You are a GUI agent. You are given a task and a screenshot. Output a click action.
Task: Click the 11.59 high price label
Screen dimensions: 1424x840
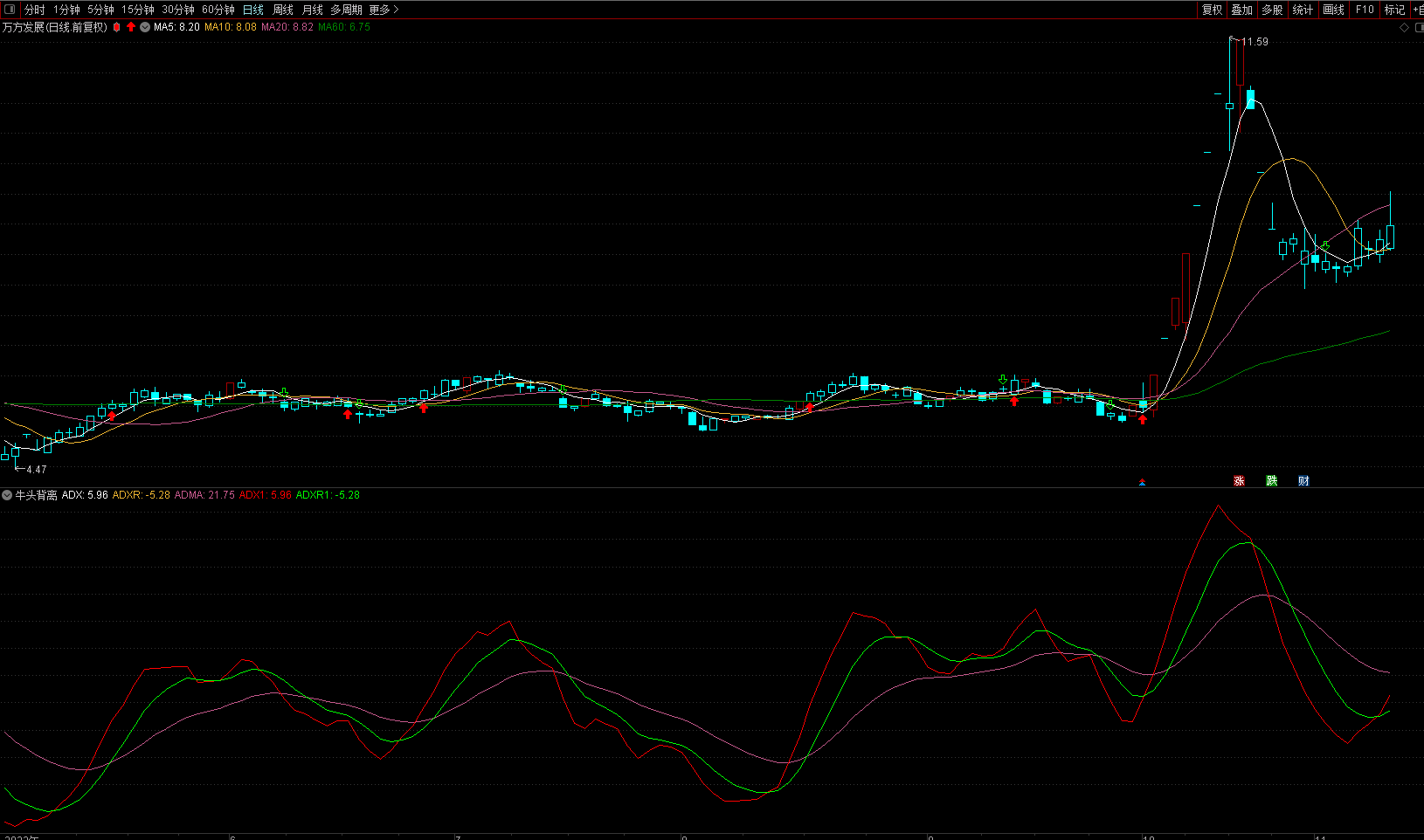coord(1255,42)
